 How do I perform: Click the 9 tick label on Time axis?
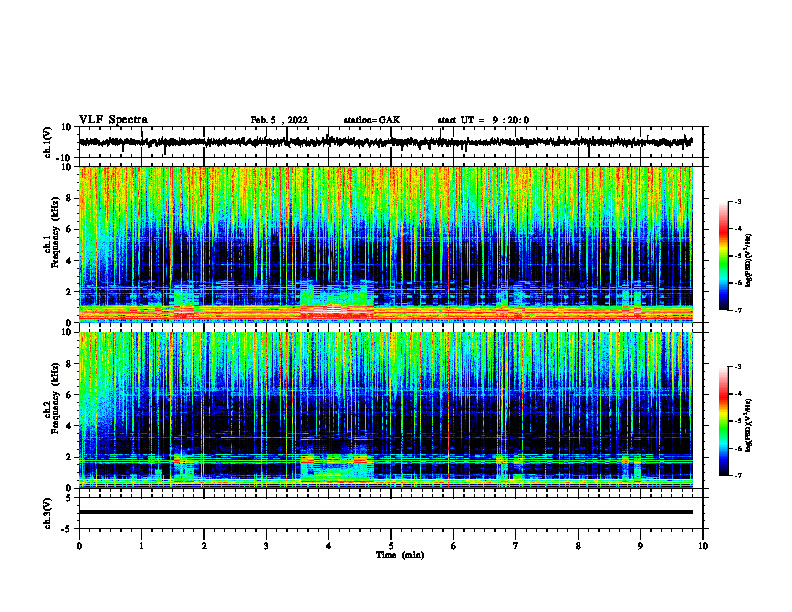pyautogui.click(x=640, y=546)
